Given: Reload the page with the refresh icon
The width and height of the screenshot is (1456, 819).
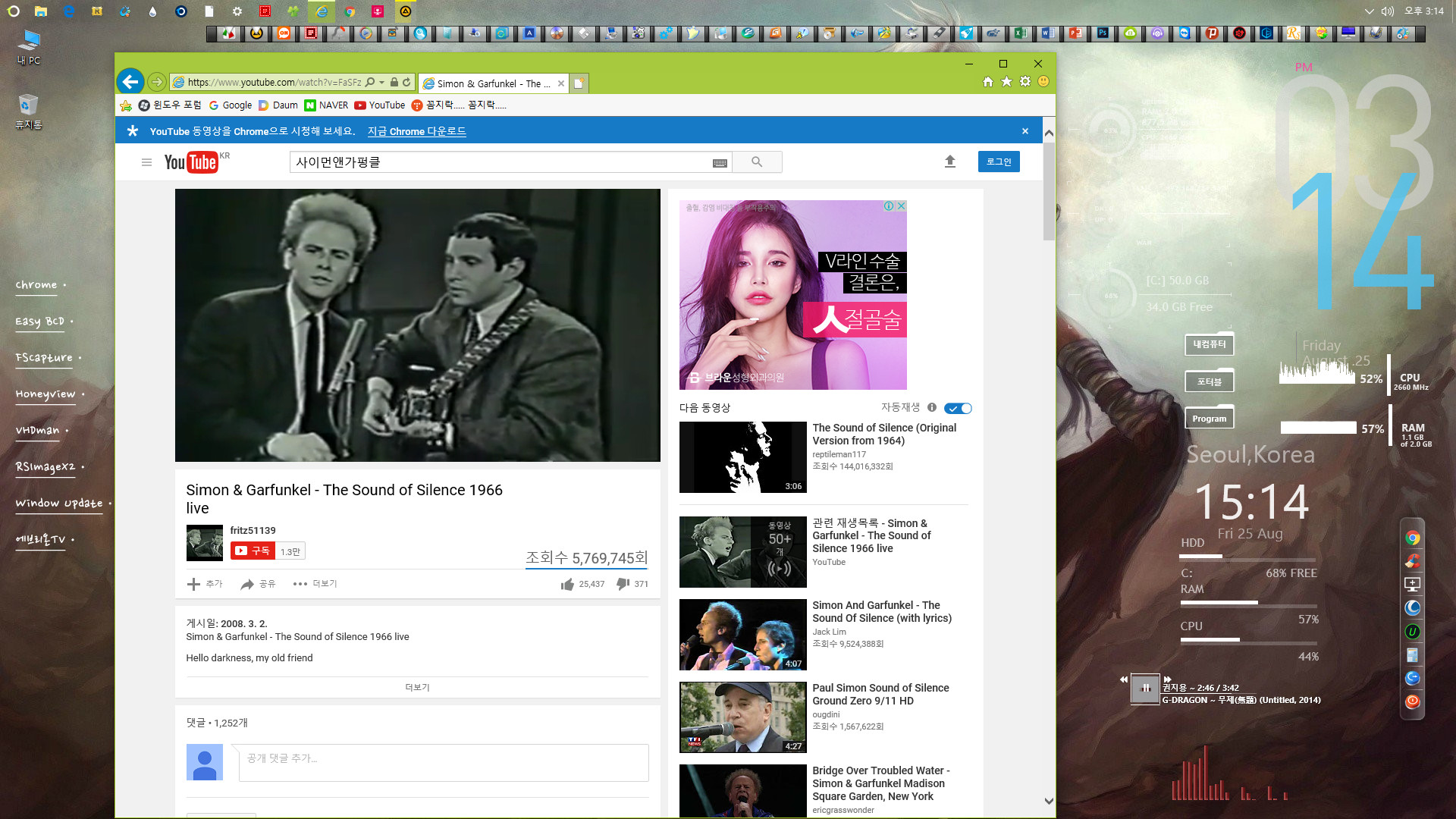Looking at the screenshot, I should point(406,82).
